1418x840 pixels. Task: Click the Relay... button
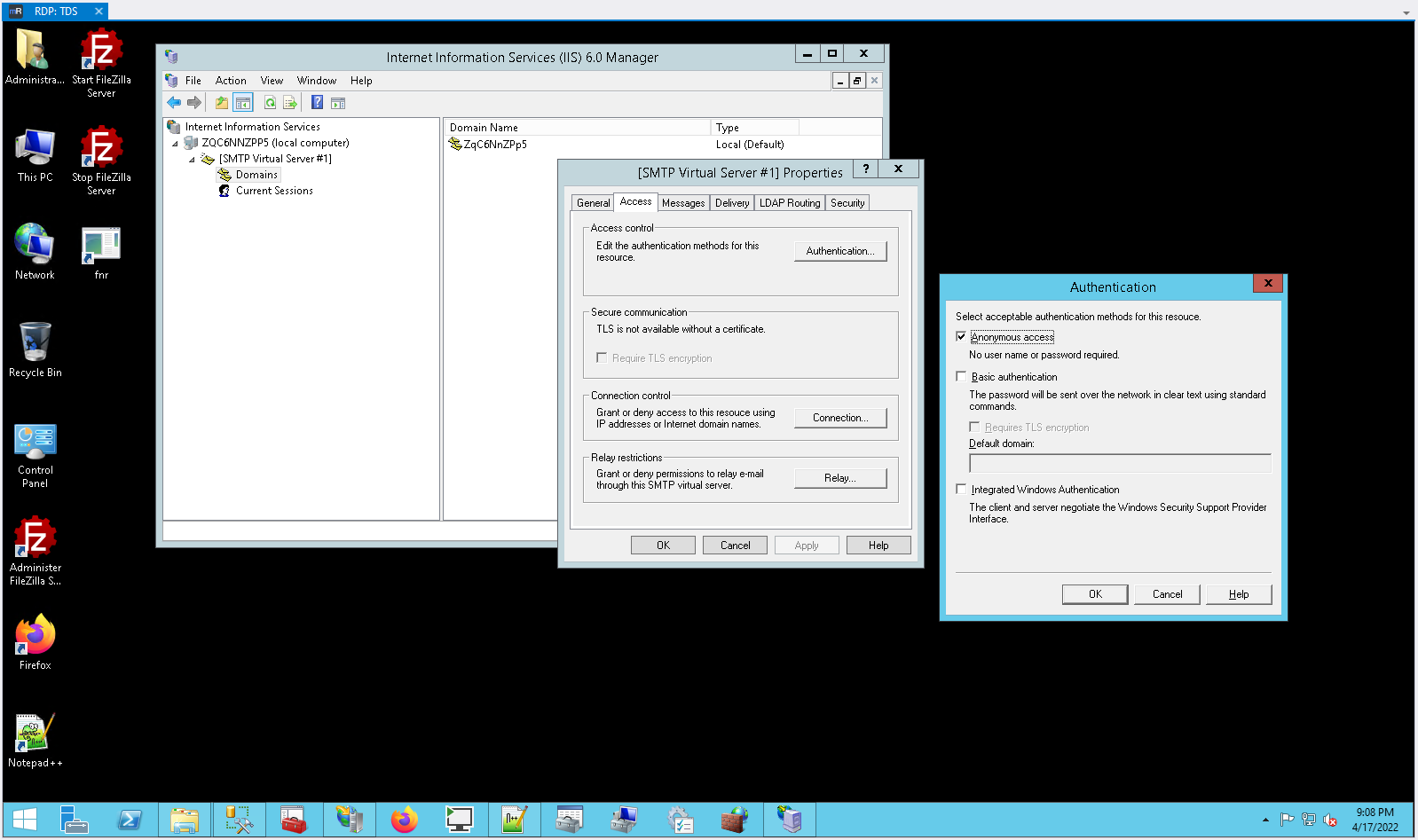click(840, 478)
